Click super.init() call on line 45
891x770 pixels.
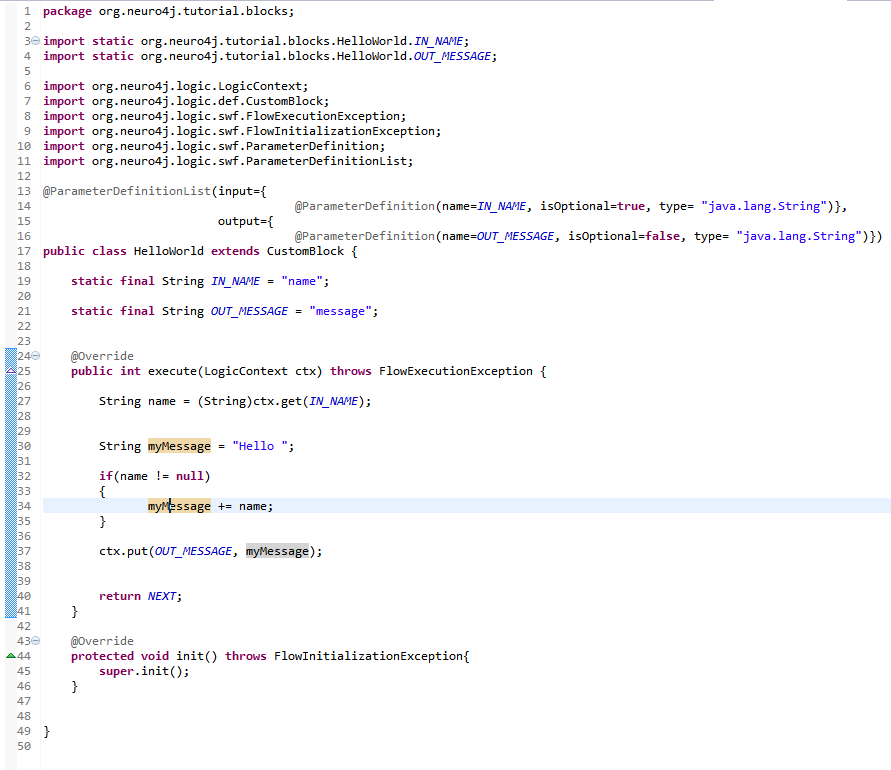click(141, 671)
